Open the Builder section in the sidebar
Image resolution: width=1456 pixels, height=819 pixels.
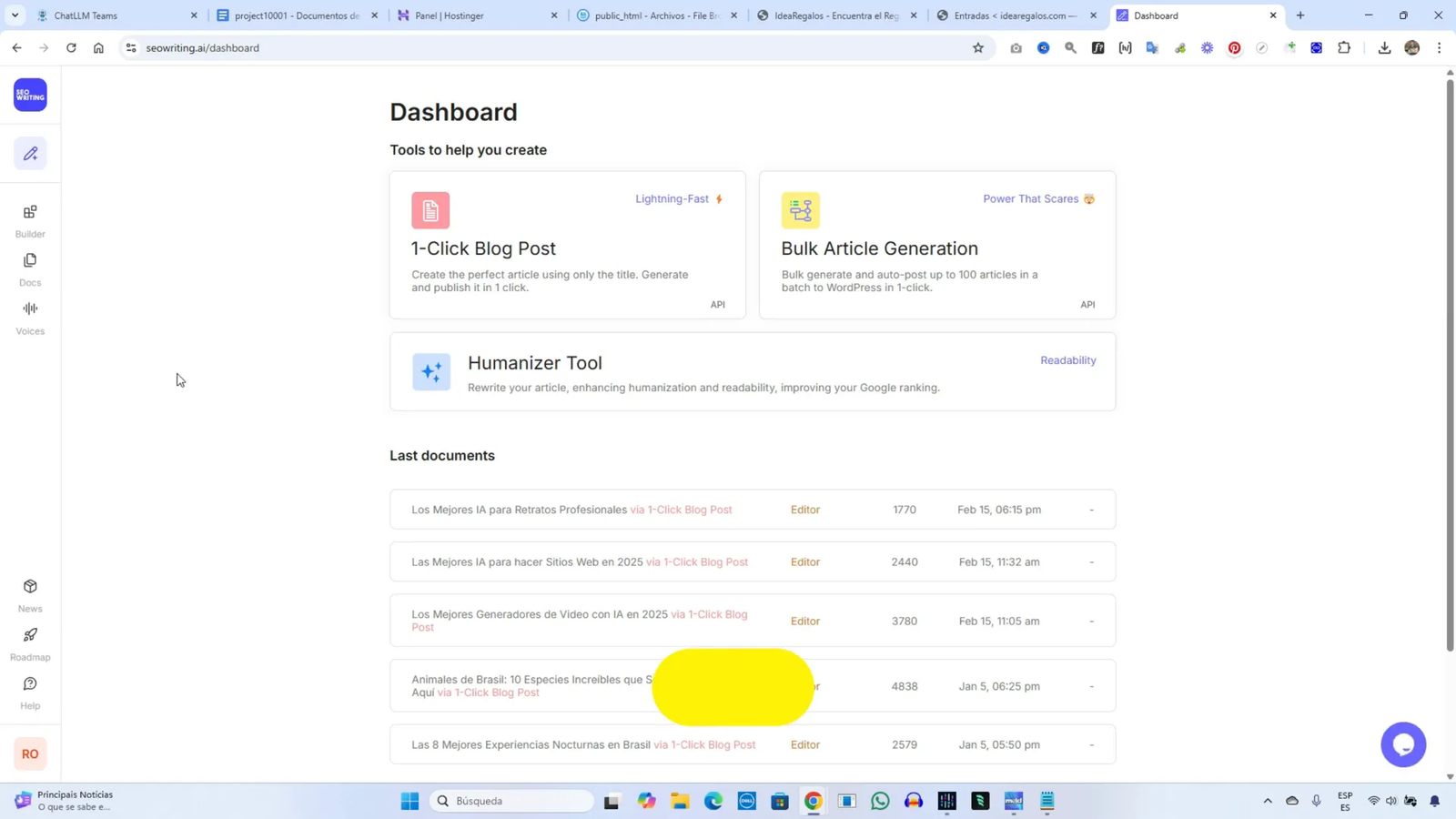(30, 218)
